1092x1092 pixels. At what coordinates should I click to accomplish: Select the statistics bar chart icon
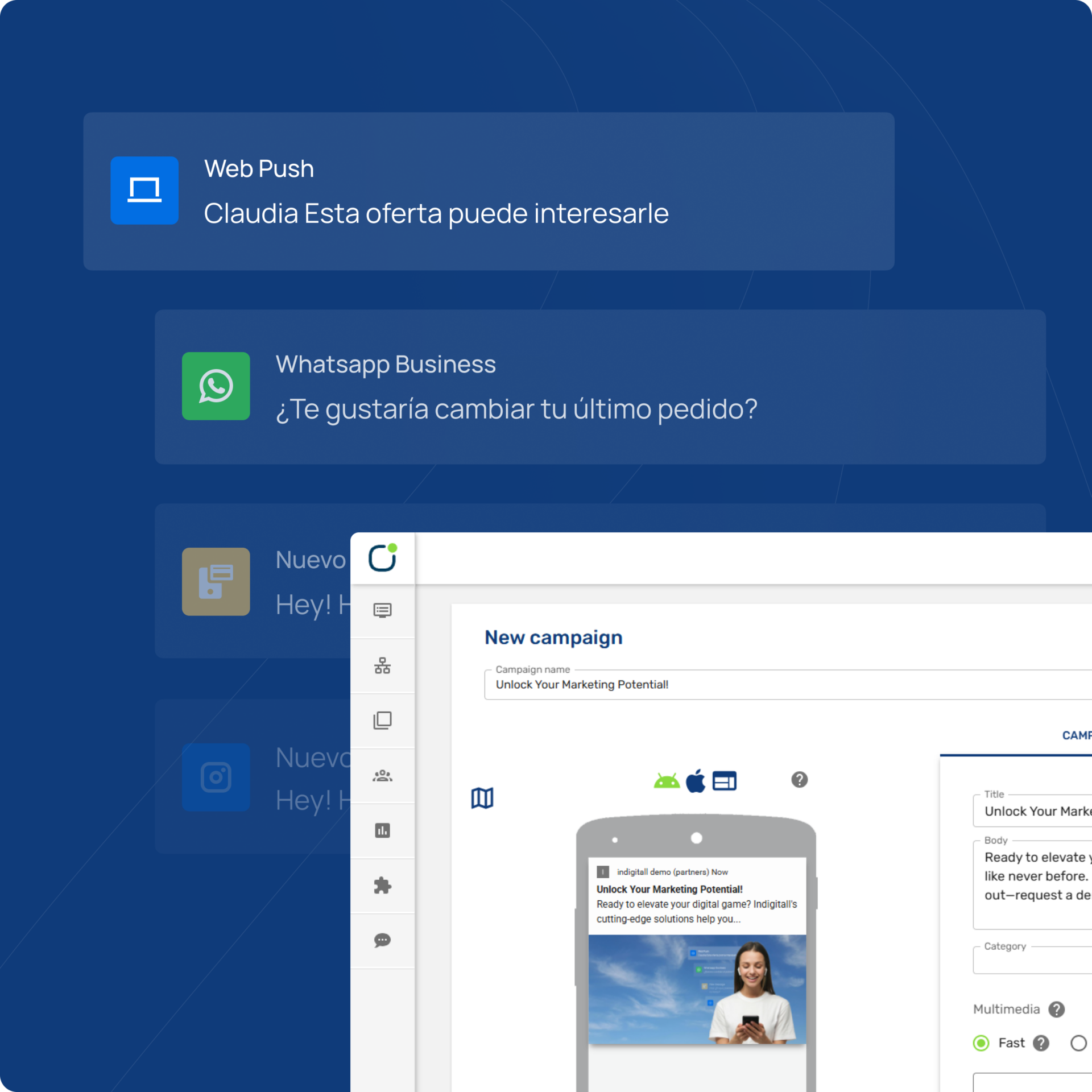pyautogui.click(x=383, y=830)
